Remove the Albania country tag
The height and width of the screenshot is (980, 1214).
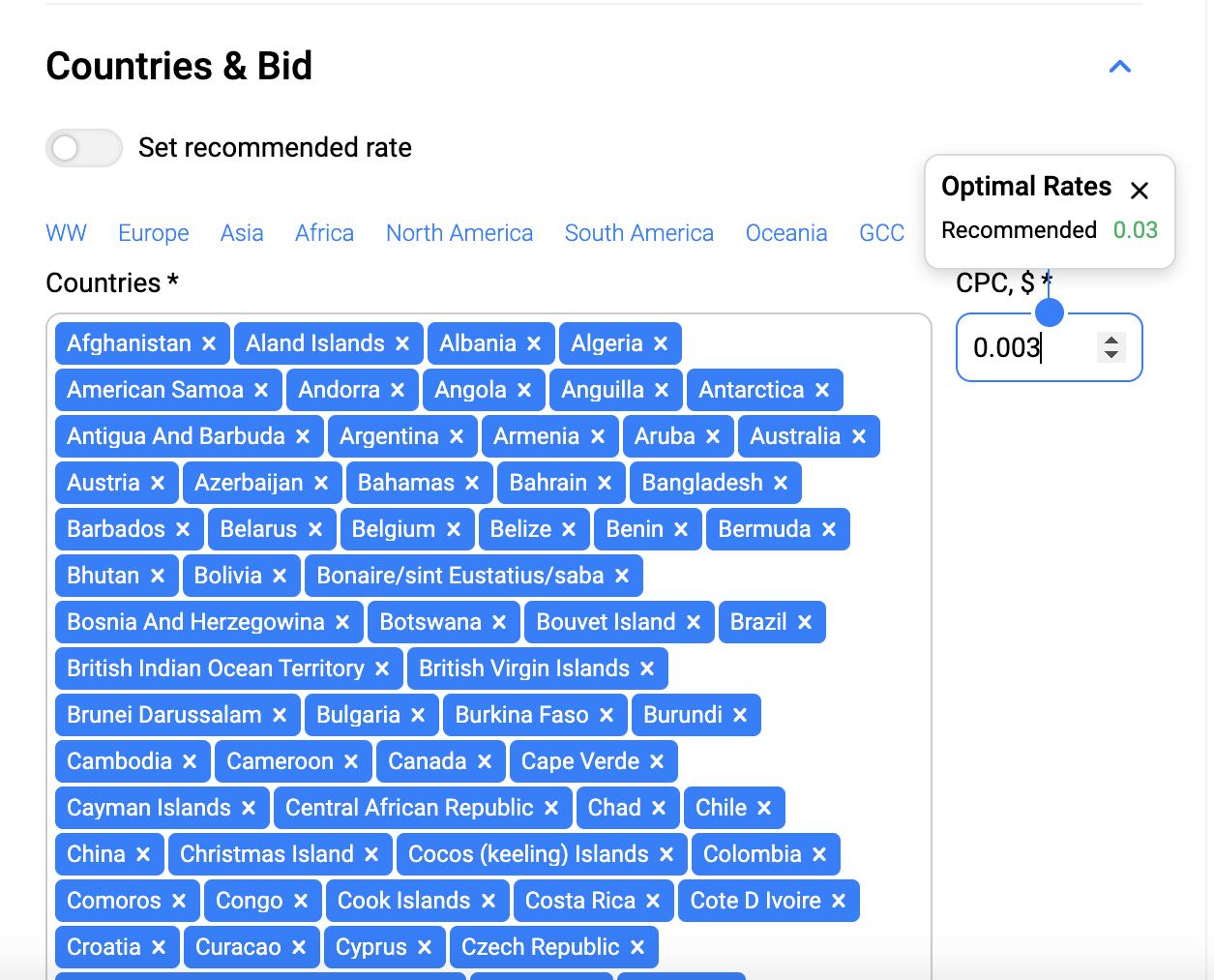pyautogui.click(x=534, y=343)
